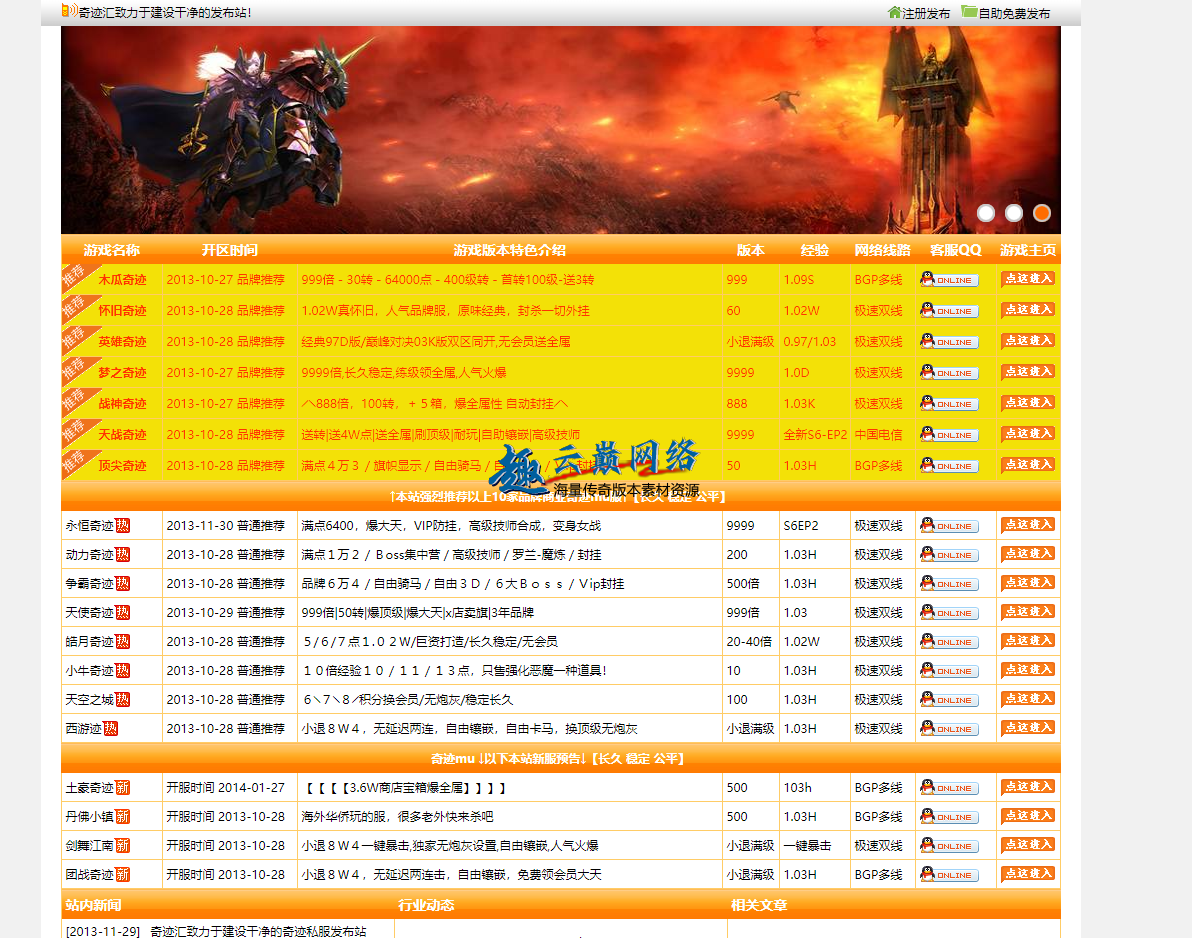Open the 木瓜奇迹 game name link
This screenshot has height=938, width=1192.
[122, 280]
